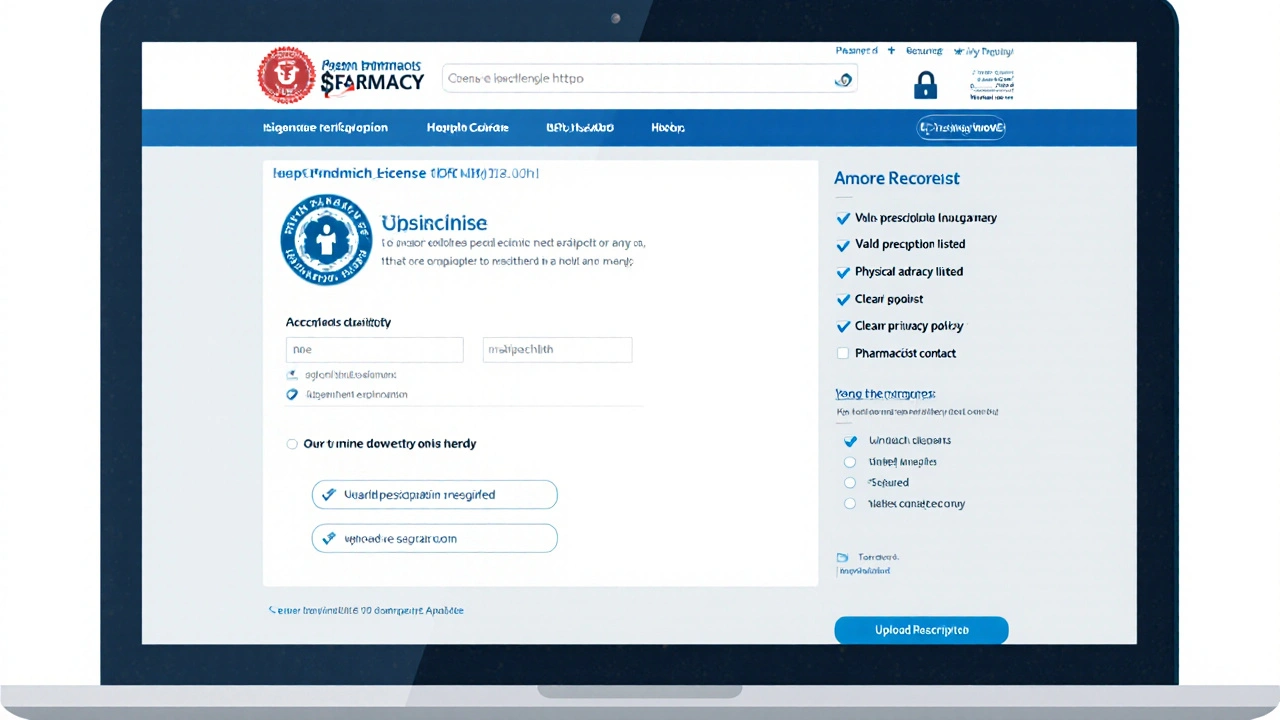1280x720 pixels.
Task: Click the search icon in search bar
Action: coord(843,79)
